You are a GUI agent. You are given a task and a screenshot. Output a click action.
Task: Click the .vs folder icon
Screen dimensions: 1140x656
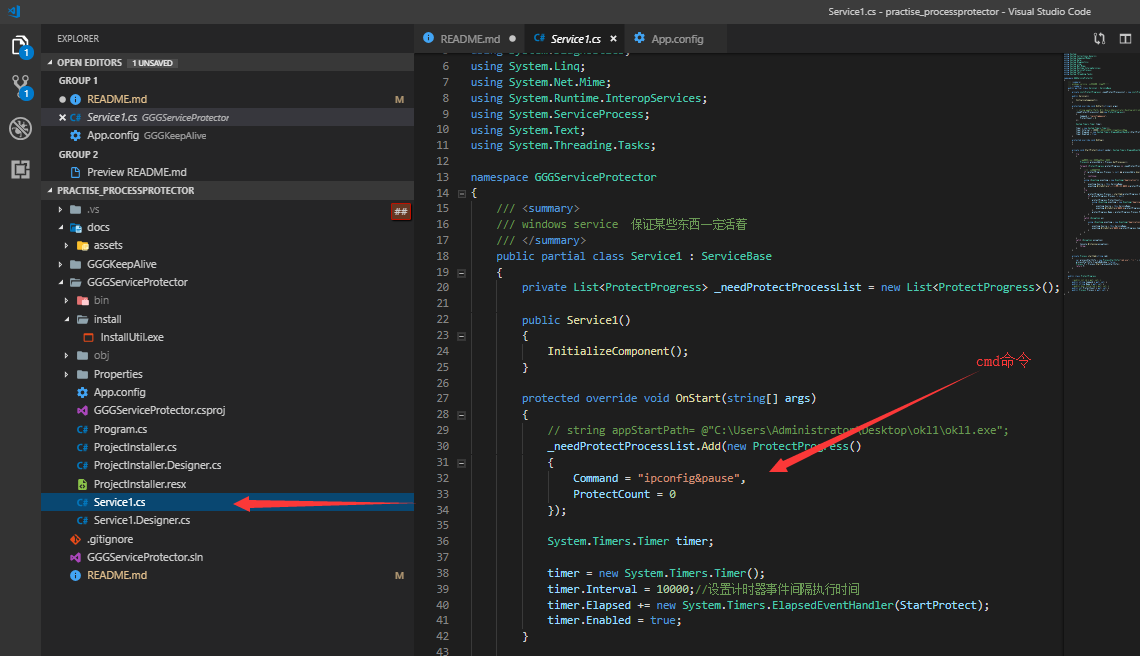pos(76,209)
